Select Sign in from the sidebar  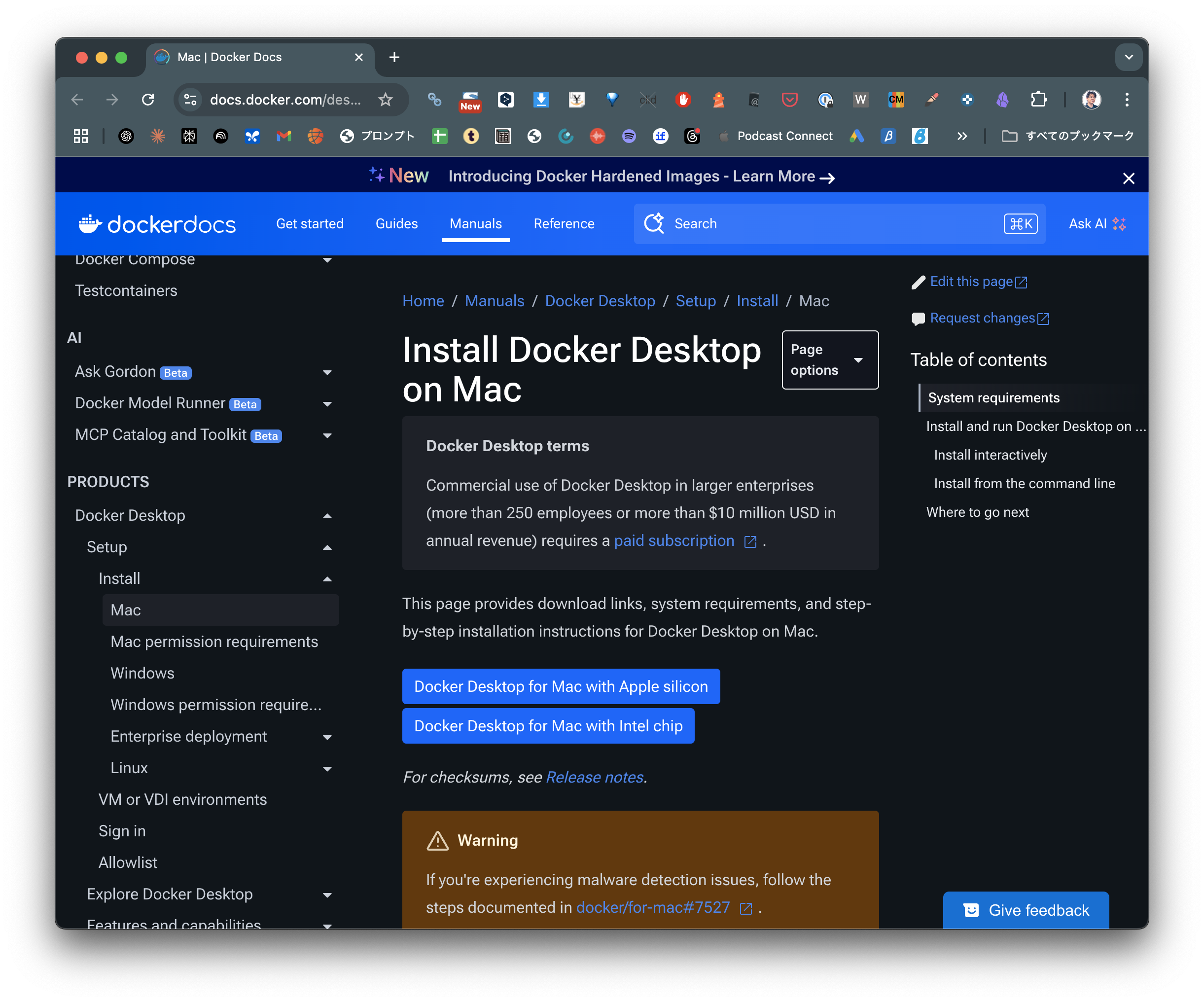(122, 831)
